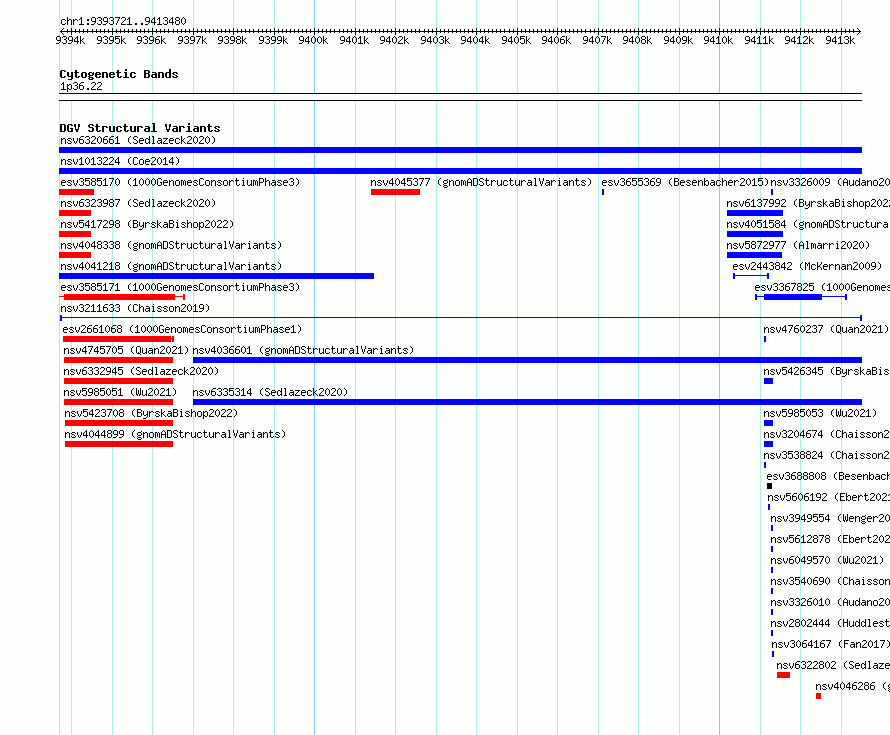Click the nsv5426345 variant label
The height and width of the screenshot is (735, 890).
click(x=826, y=371)
